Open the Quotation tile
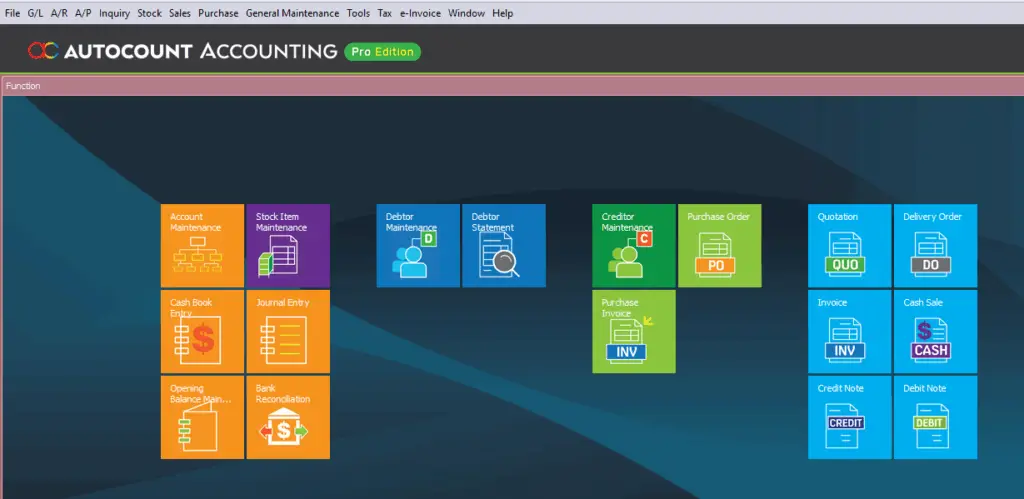The image size is (1024, 499). point(850,246)
